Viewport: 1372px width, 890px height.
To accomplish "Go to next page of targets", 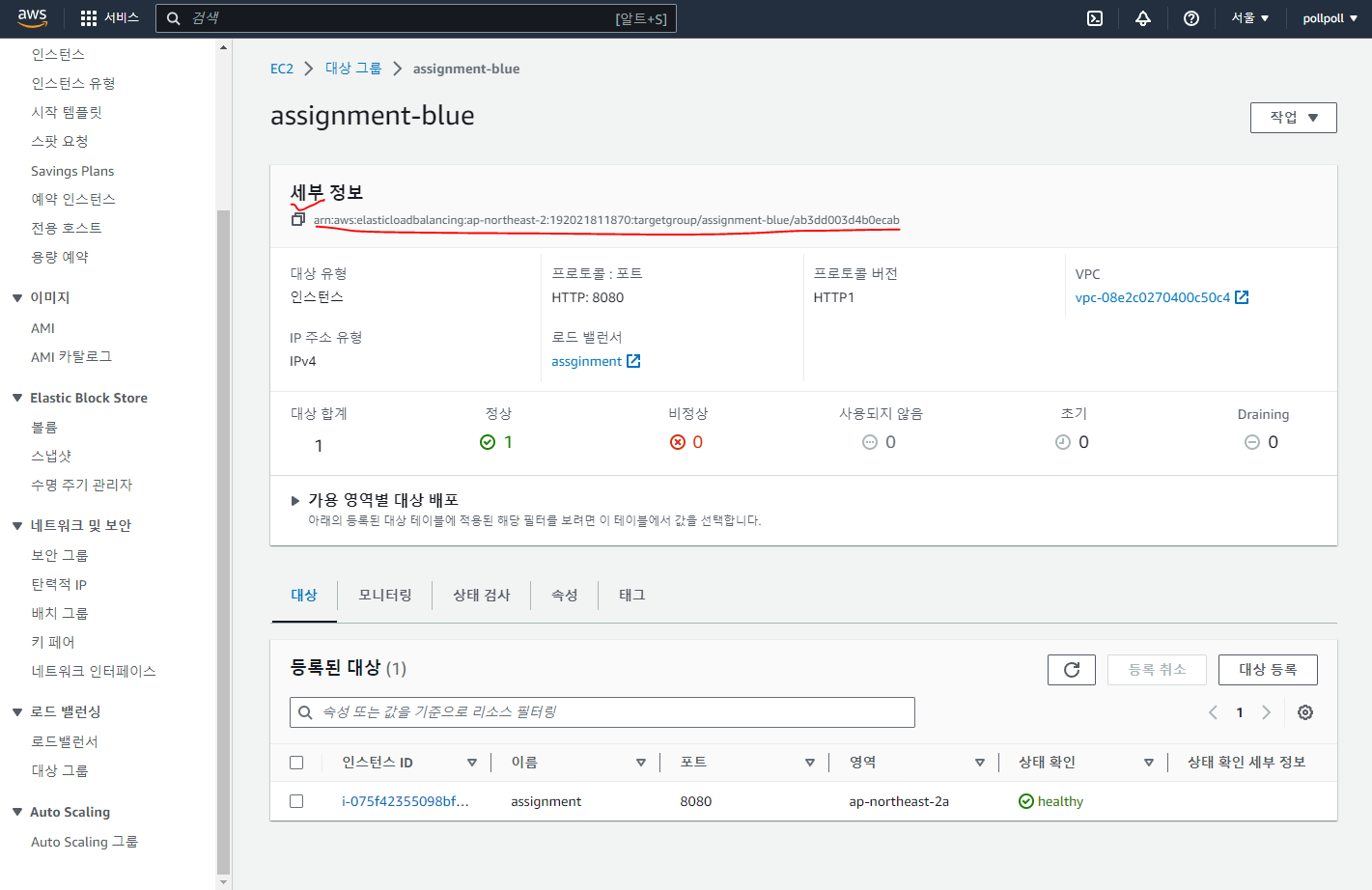I will pyautogui.click(x=1266, y=712).
